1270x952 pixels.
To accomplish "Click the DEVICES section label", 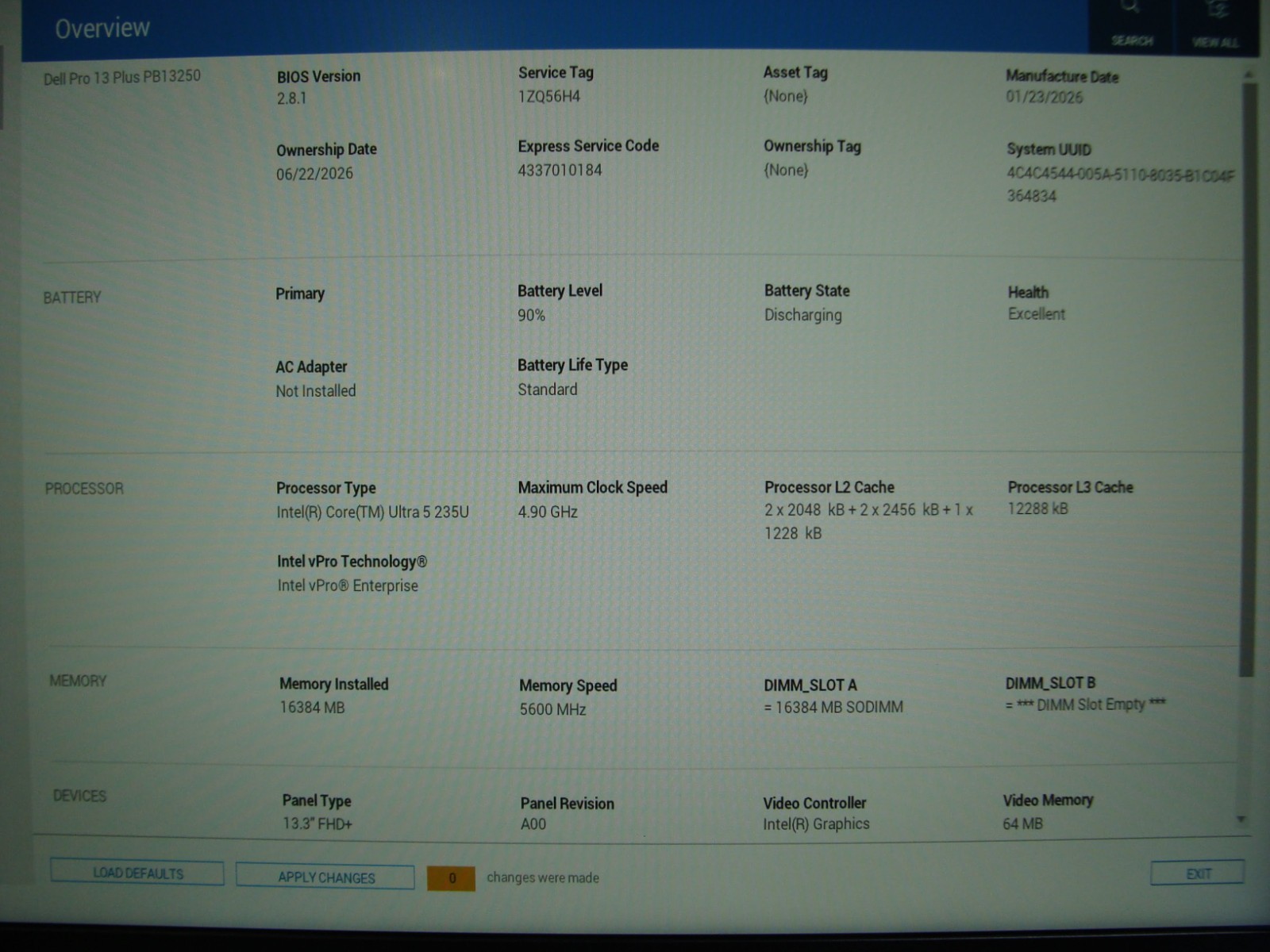I will [x=79, y=796].
